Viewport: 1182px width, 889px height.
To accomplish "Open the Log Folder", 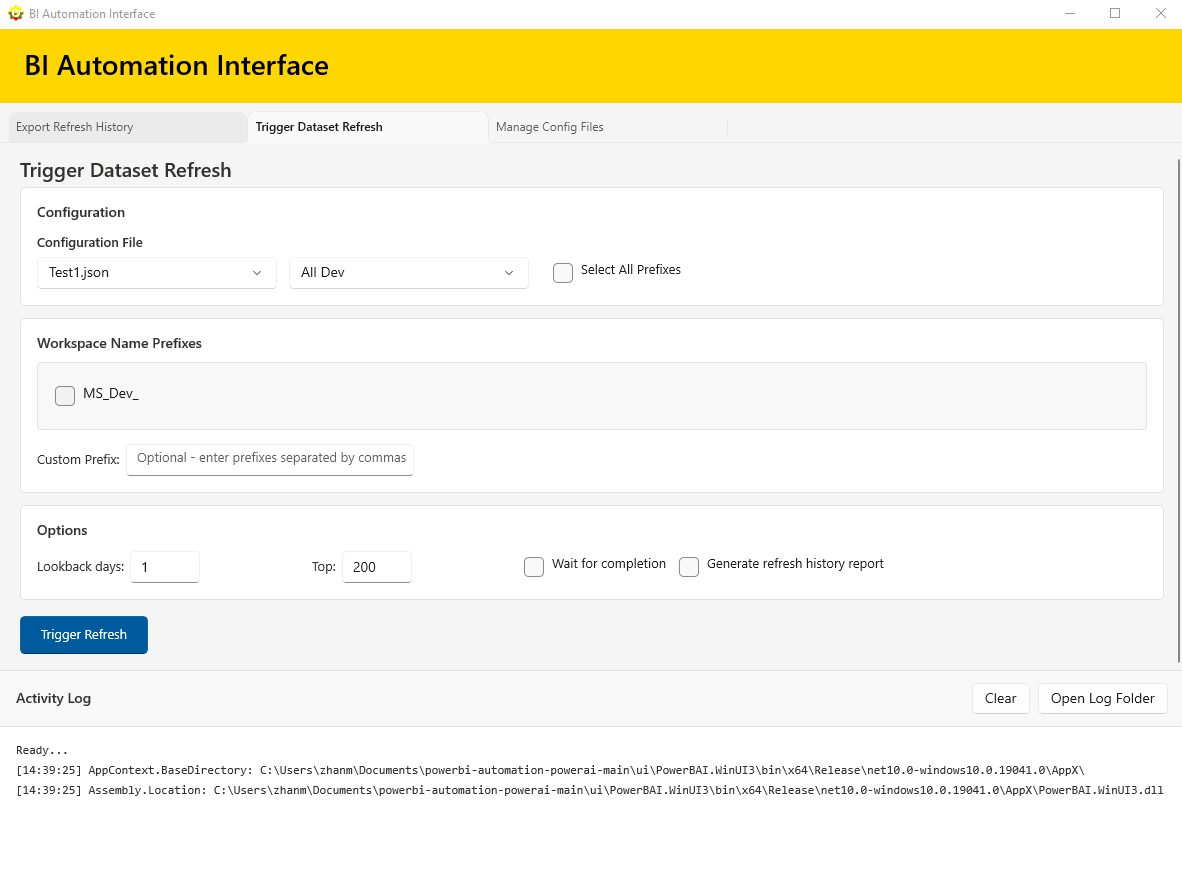I will tap(1102, 698).
